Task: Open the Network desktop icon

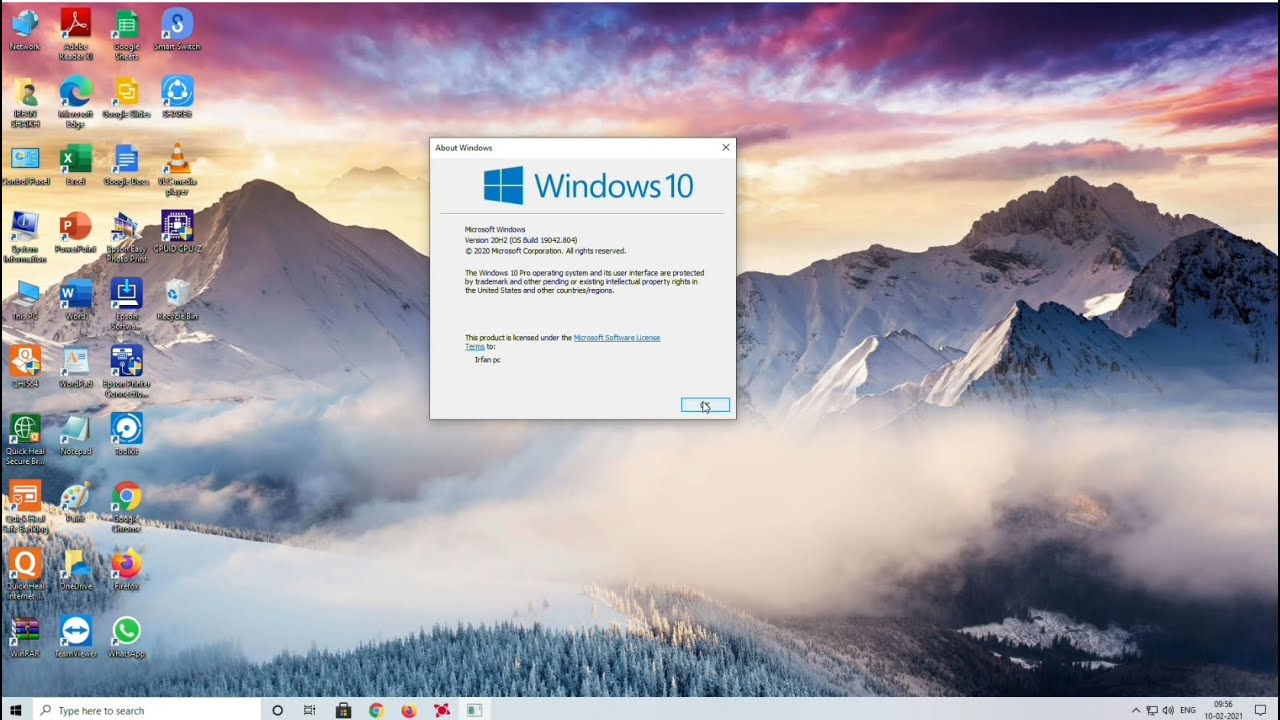Action: tap(25, 29)
